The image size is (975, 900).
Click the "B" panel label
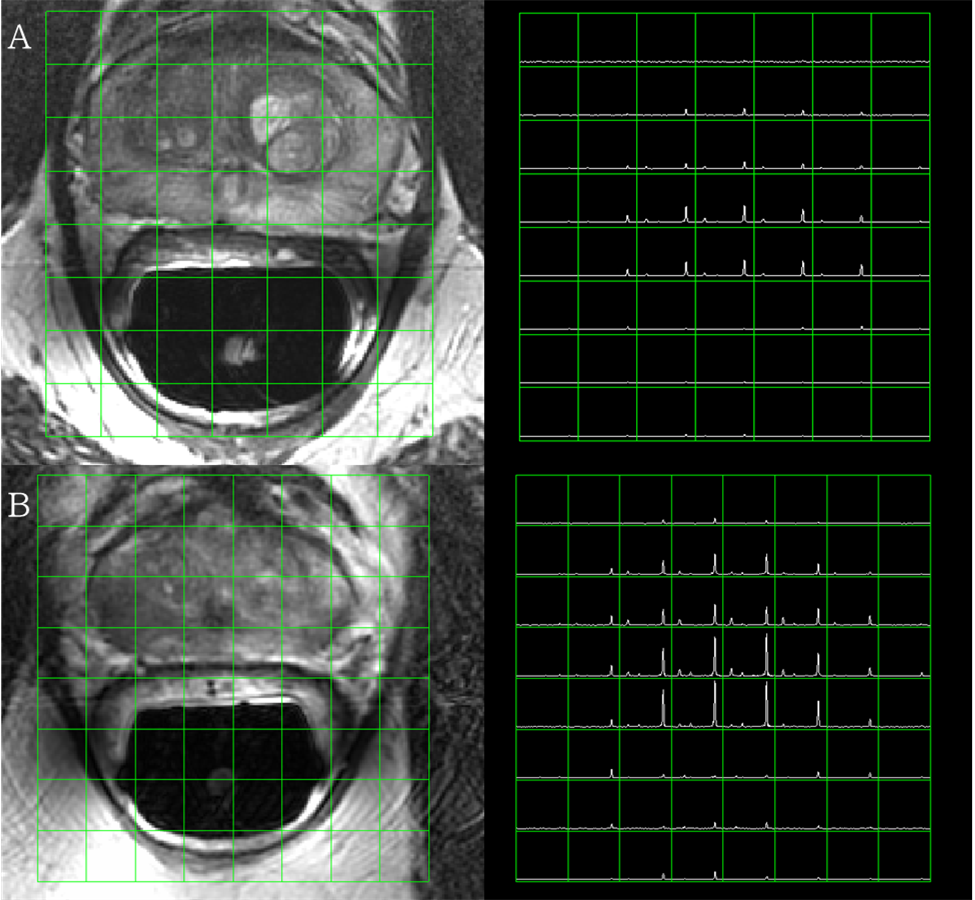(x=19, y=506)
